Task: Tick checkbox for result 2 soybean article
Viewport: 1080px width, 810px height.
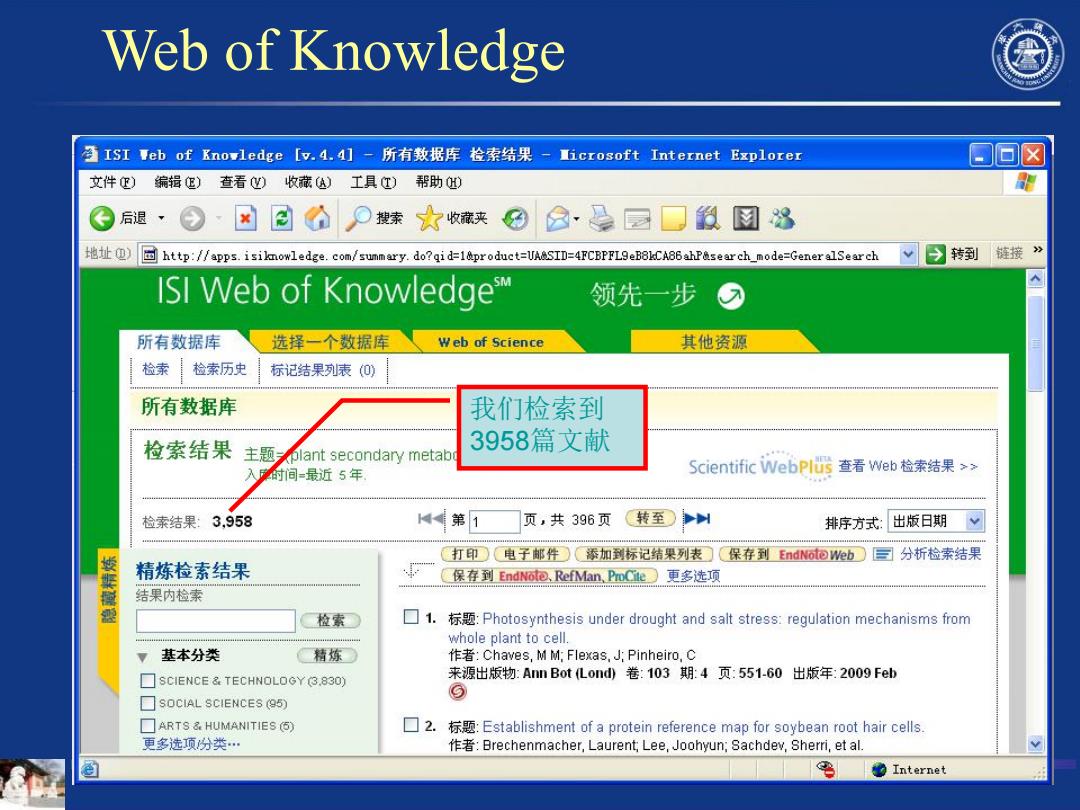Action: [411, 724]
